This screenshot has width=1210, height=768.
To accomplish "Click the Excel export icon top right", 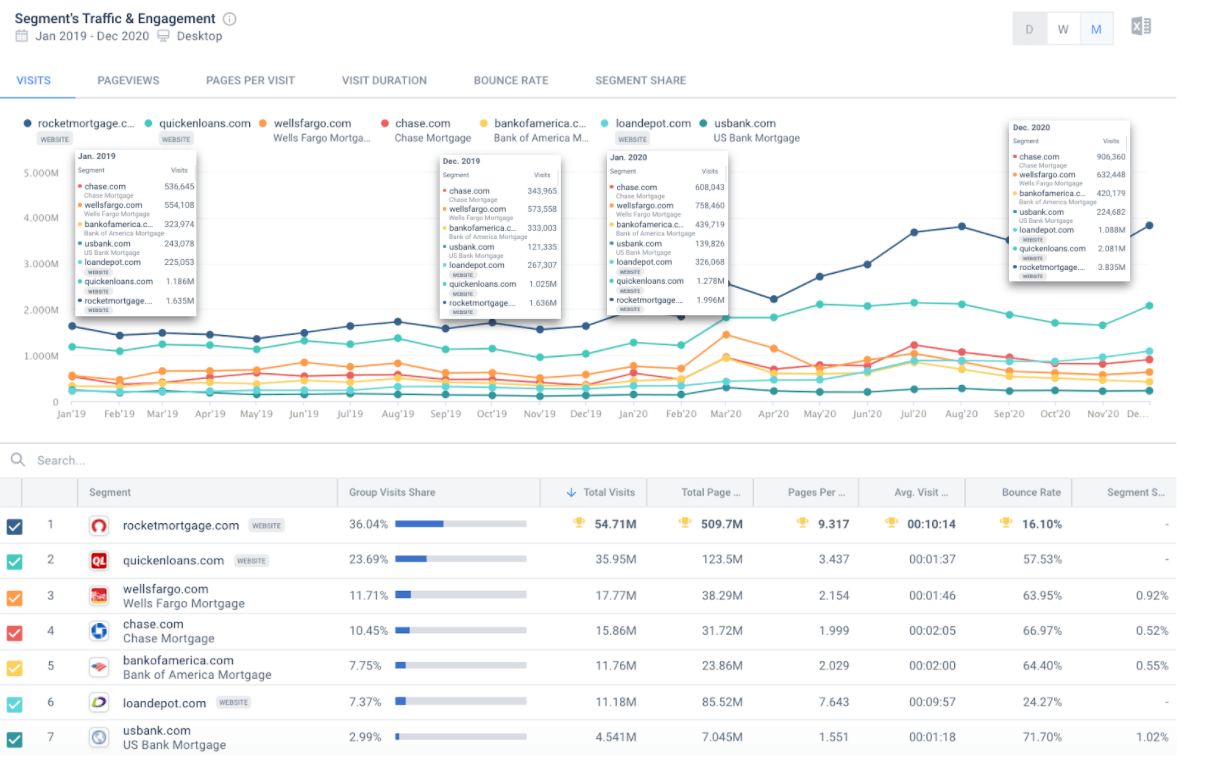I will coord(1140,25).
